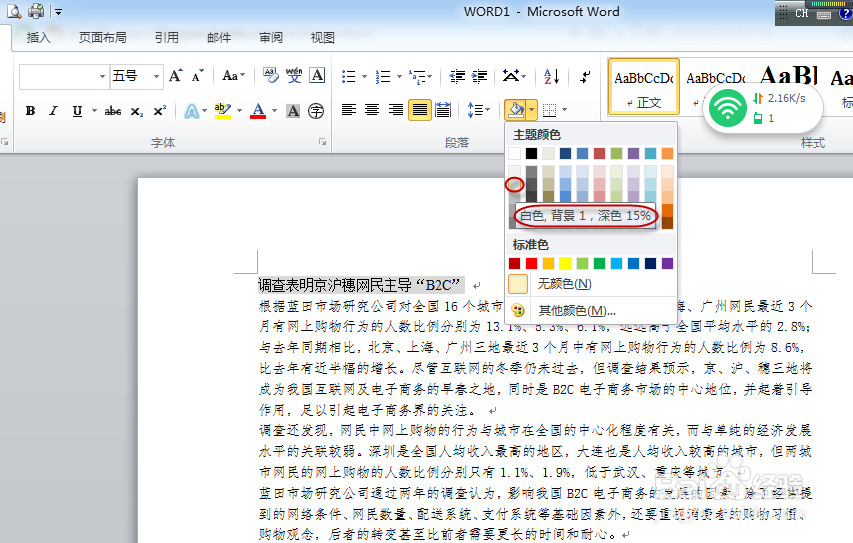Click the show paragraph marks icon
Image resolution: width=853 pixels, height=543 pixels.
585,77
